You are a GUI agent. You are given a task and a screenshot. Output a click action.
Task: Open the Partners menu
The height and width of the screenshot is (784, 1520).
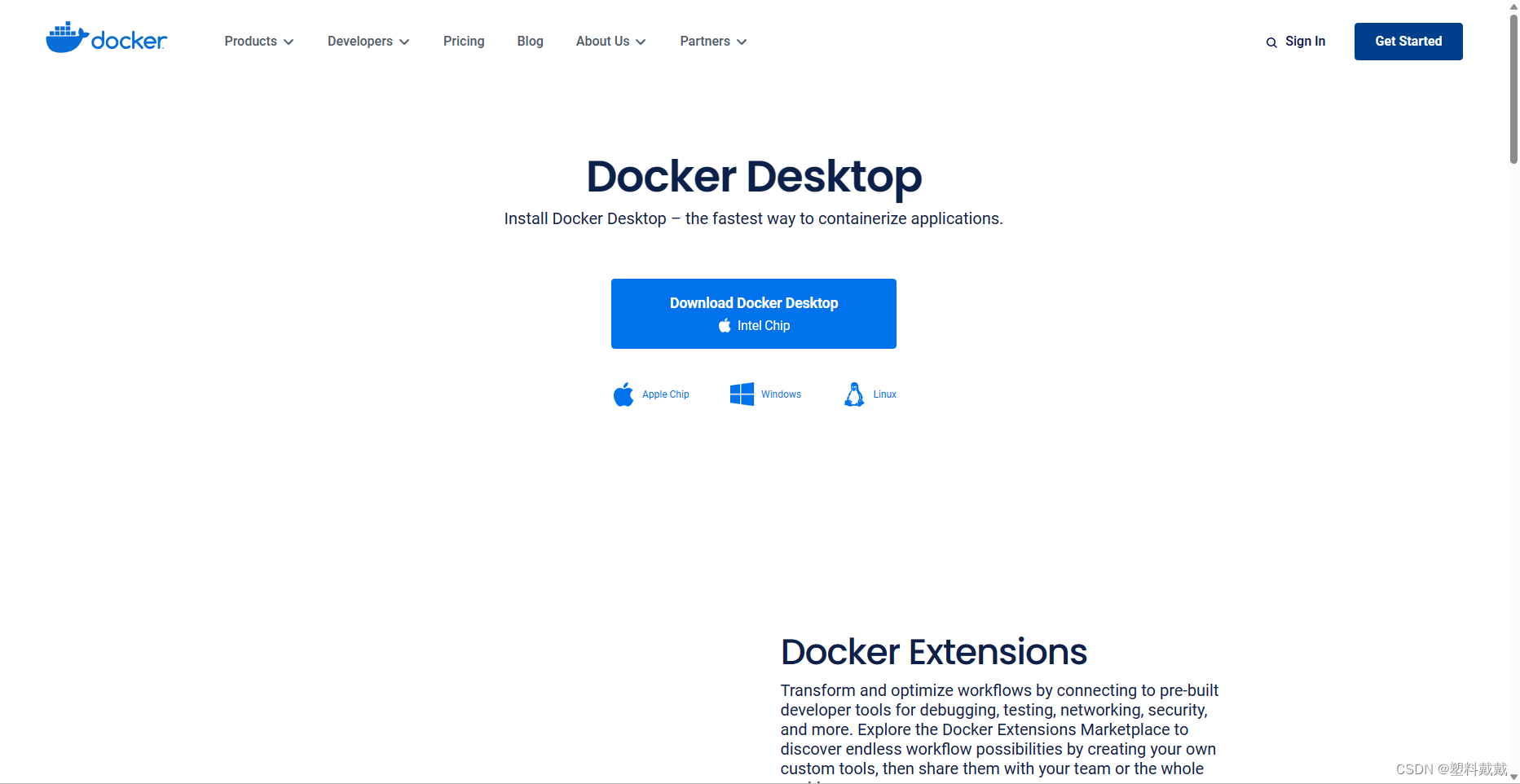pos(712,41)
